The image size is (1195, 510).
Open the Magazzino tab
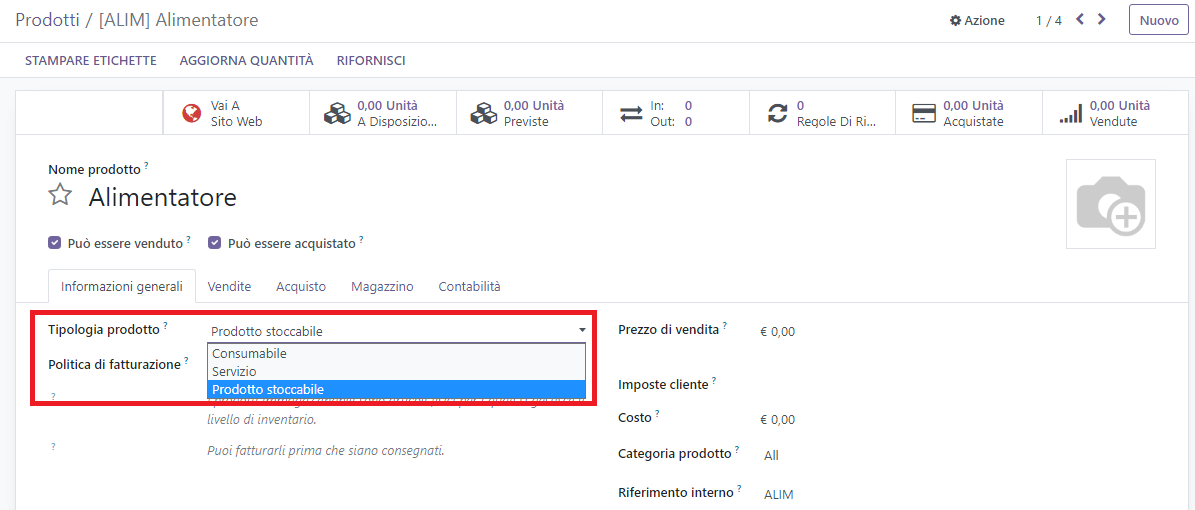click(382, 286)
